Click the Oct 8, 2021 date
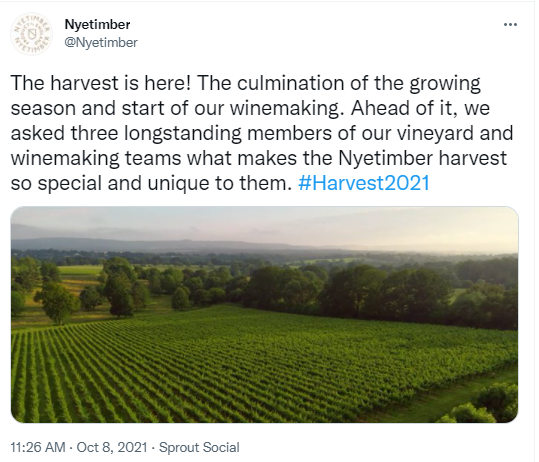Image resolution: width=539 pixels, height=462 pixels. [112, 447]
